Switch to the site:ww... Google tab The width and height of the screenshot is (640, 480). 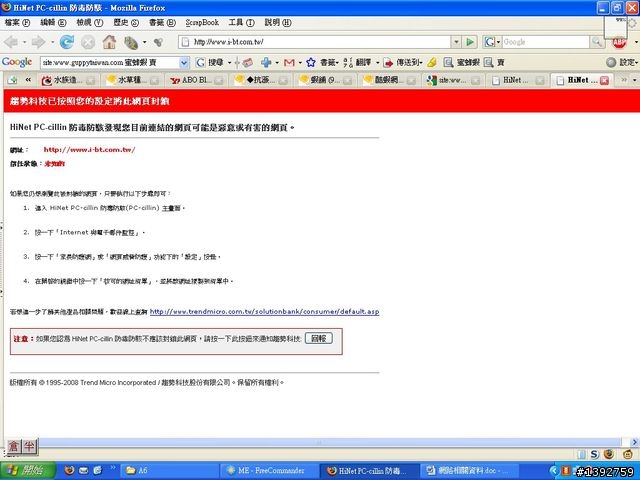coord(453,80)
